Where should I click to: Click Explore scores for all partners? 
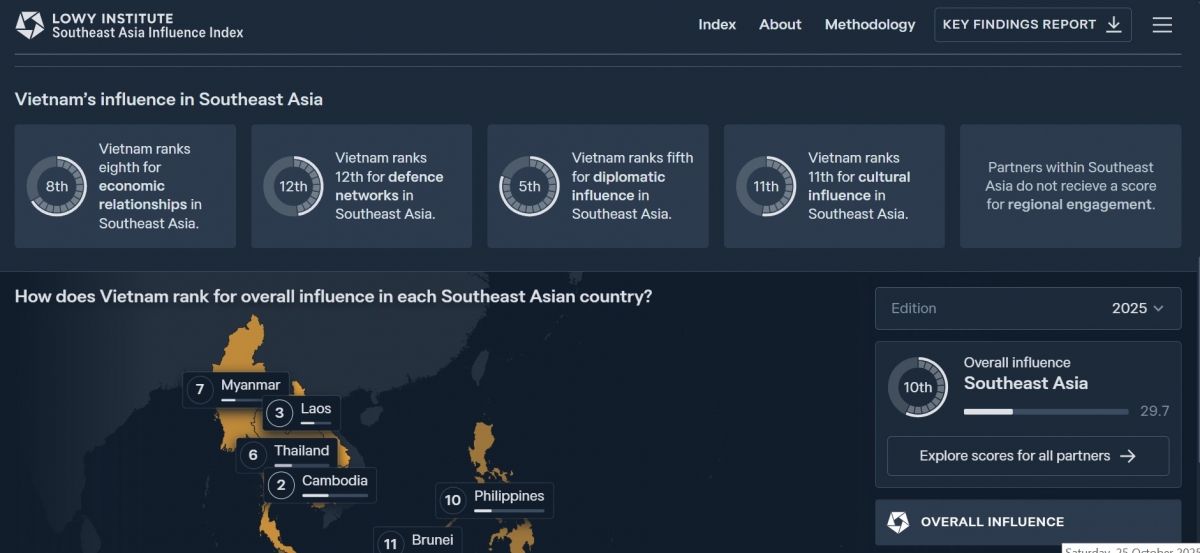click(x=1027, y=456)
